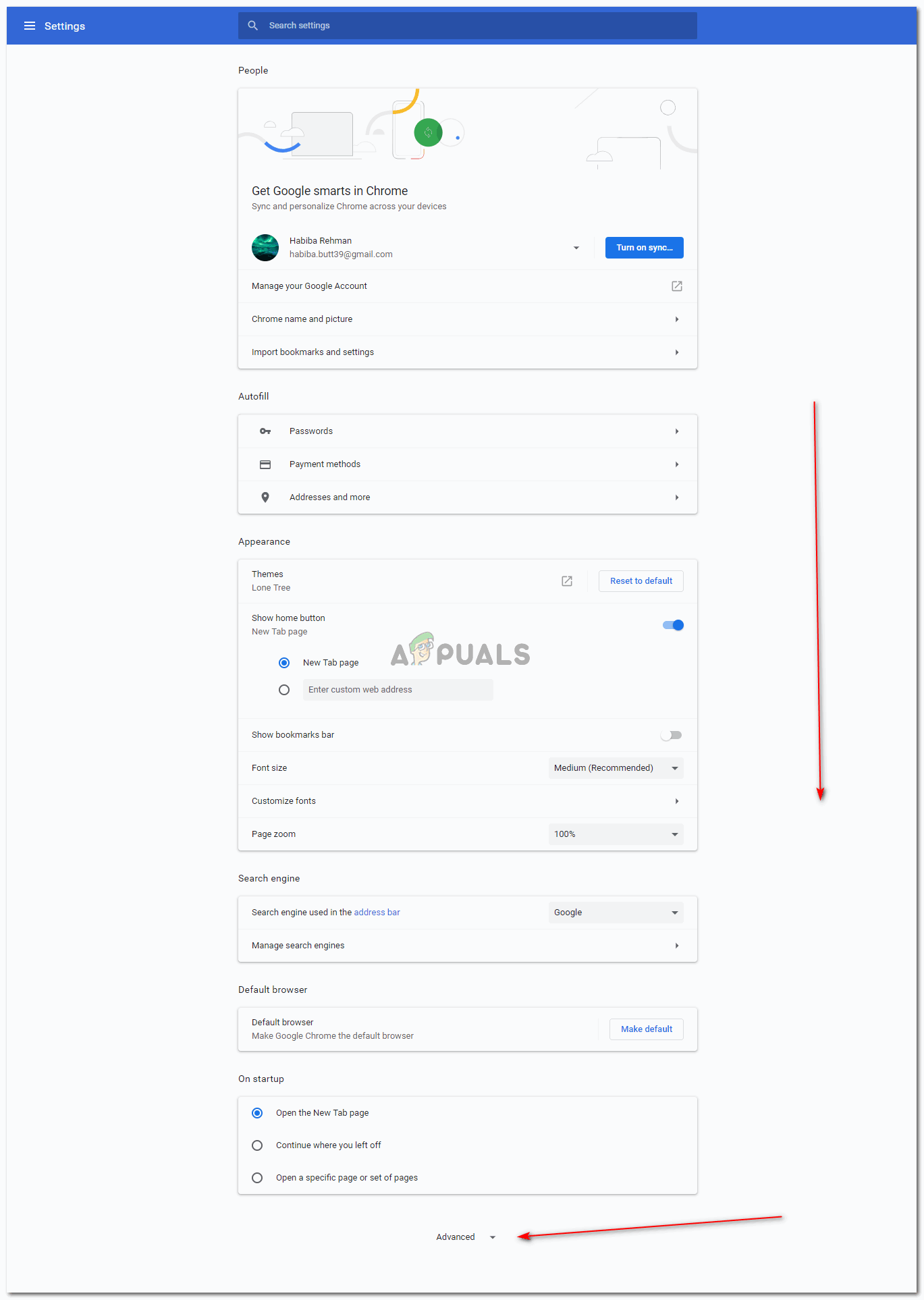
Task: Open Manage your Google Account external icon
Action: 676,286
